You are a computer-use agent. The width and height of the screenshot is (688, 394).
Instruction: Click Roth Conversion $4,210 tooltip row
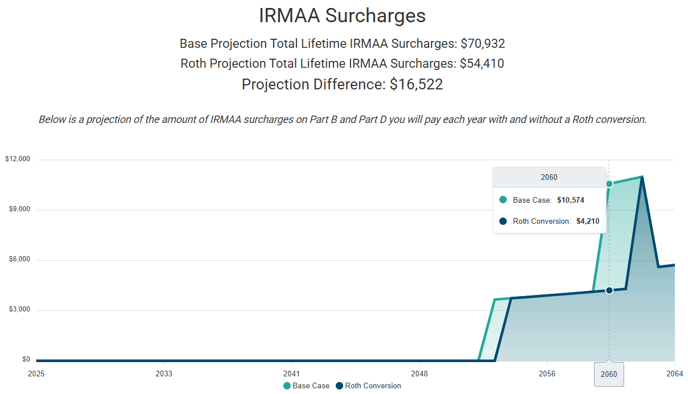click(549, 221)
